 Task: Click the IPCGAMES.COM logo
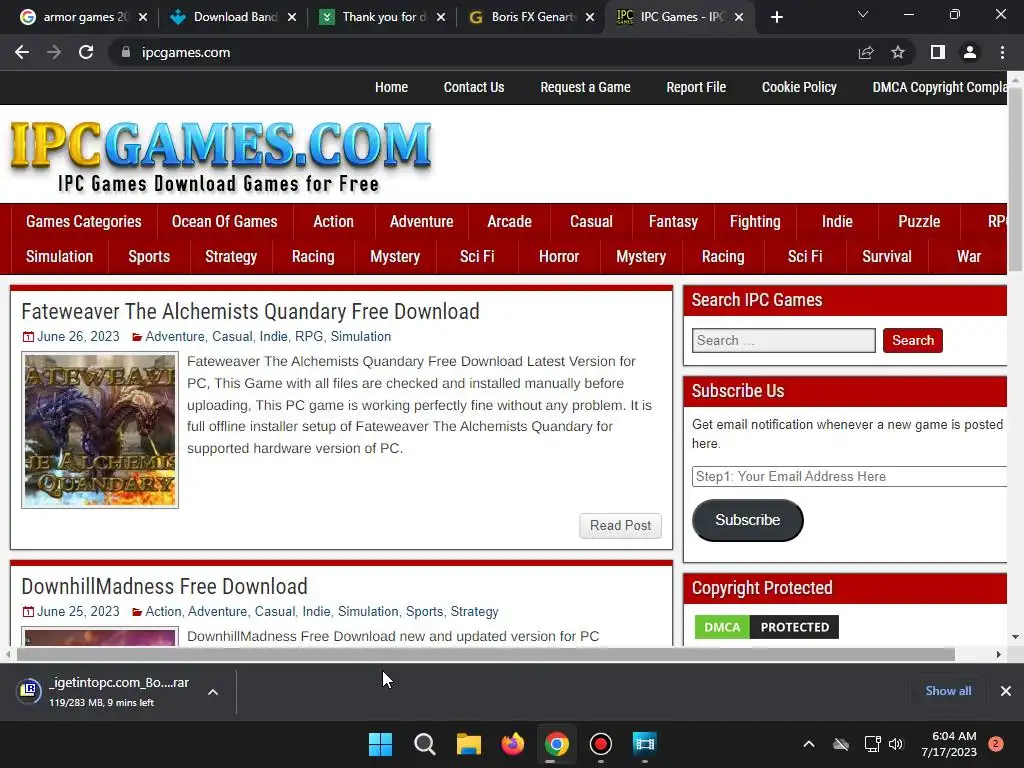(x=221, y=155)
